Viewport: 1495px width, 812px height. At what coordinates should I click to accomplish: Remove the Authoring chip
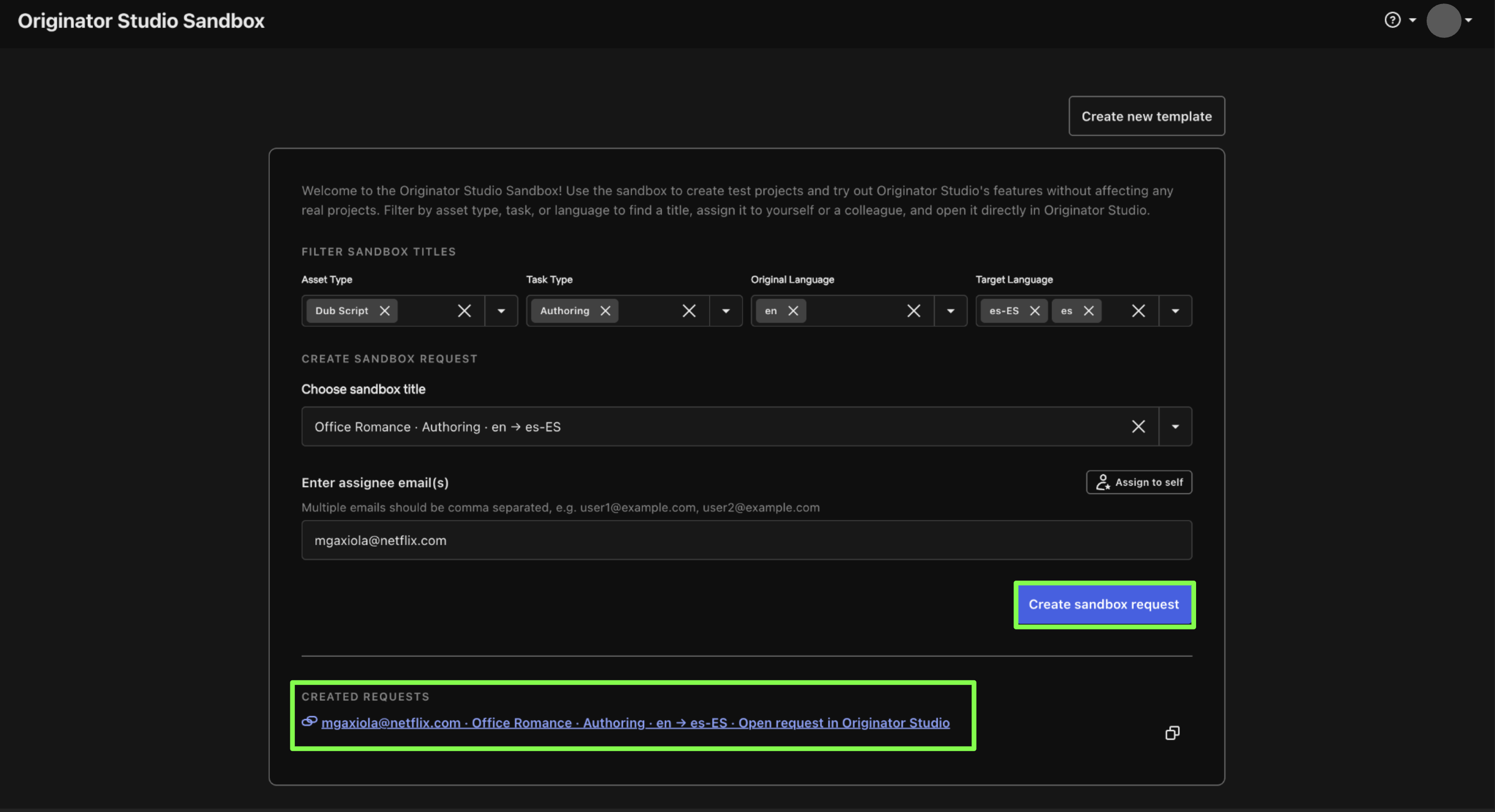coord(605,311)
